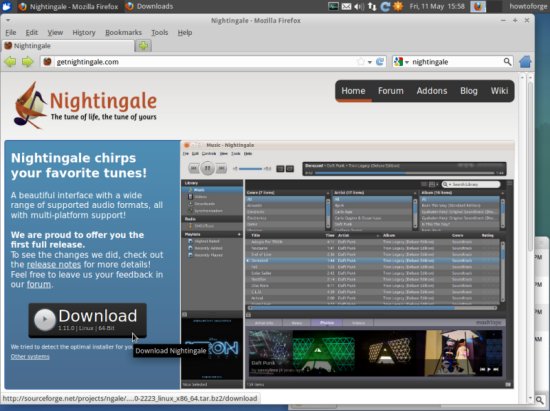Click the browser forward arrow
550x411 pixels.
pyautogui.click(x=27, y=62)
